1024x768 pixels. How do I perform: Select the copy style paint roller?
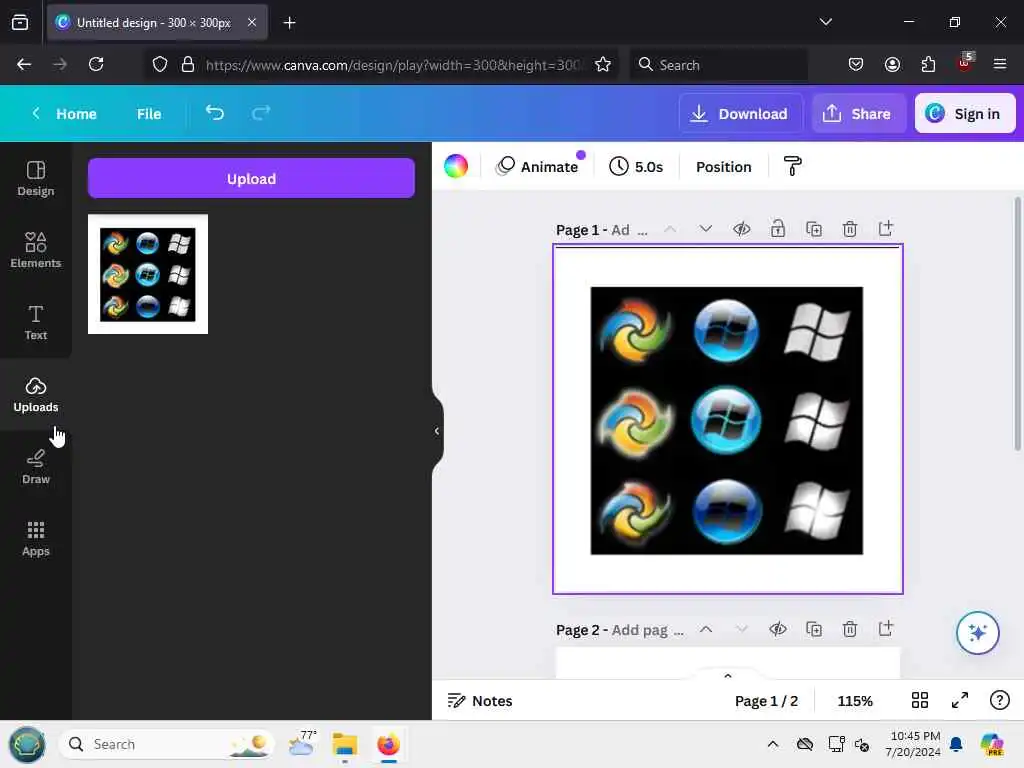pos(792,166)
